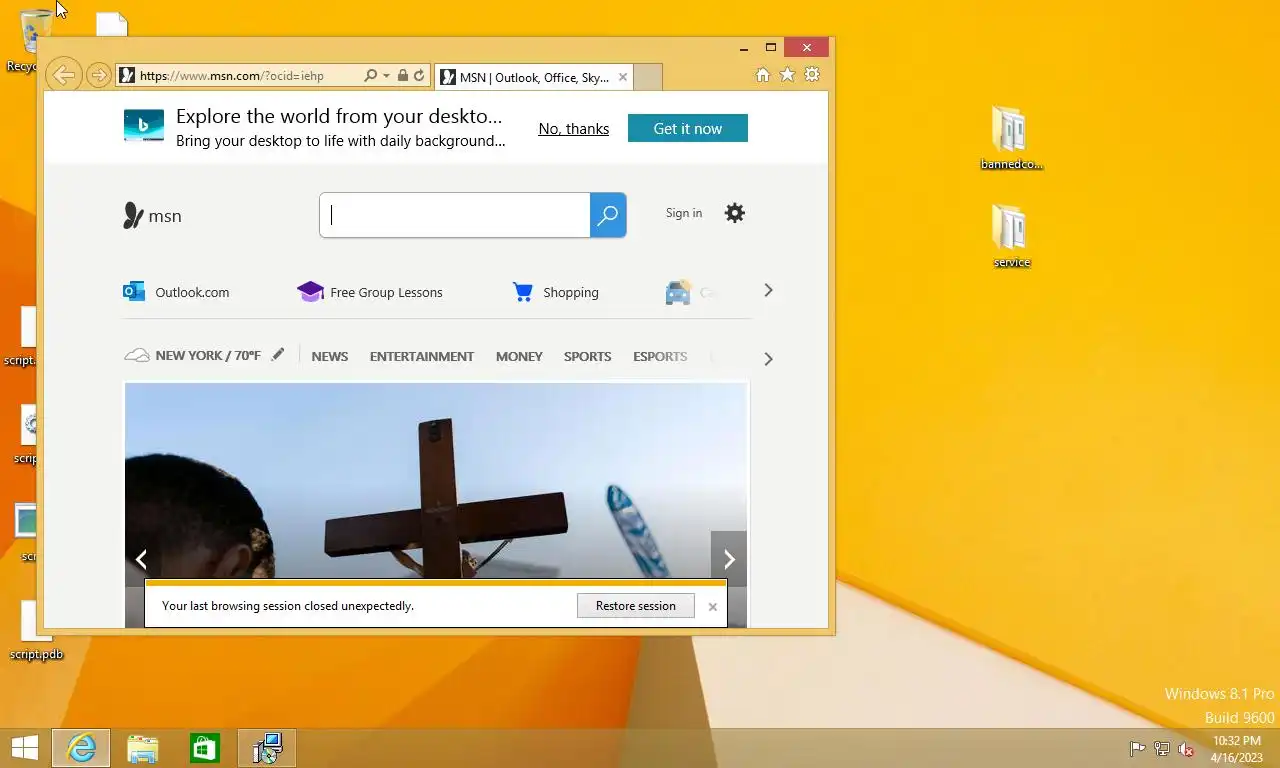Click the network computers taskbar app icon

tap(267, 748)
